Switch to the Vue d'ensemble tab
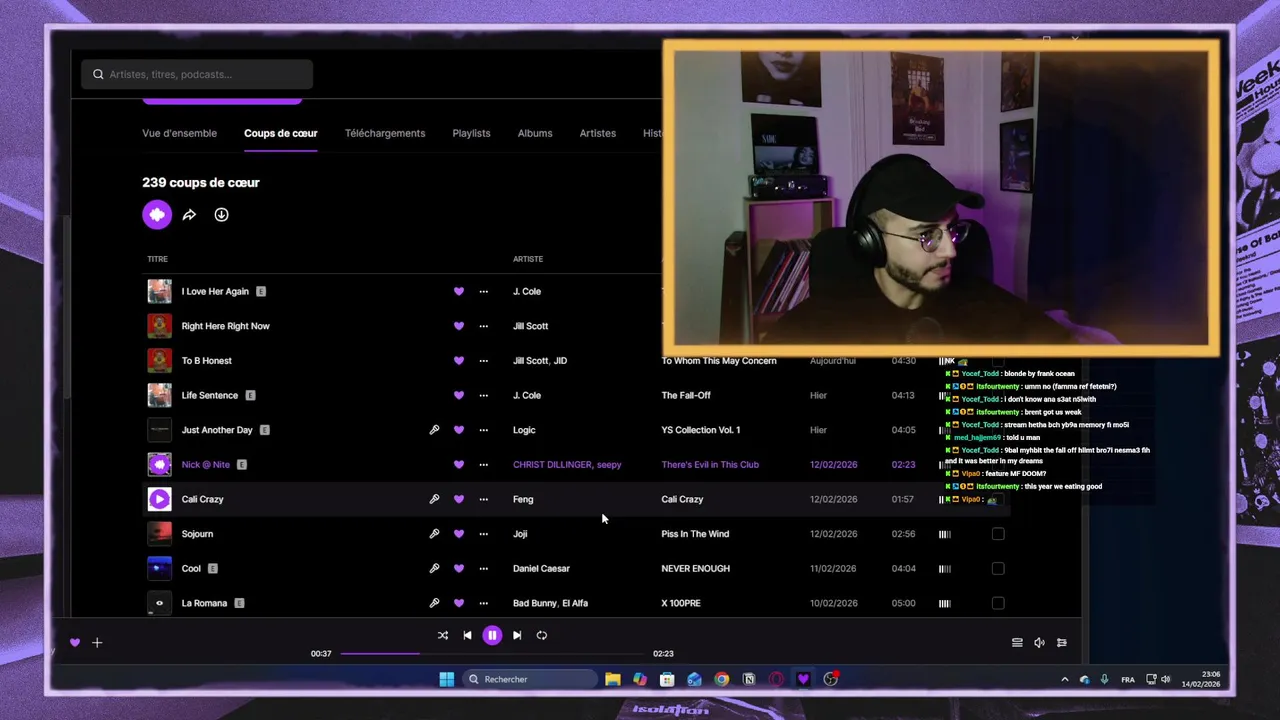This screenshot has height=720, width=1280. point(179,133)
